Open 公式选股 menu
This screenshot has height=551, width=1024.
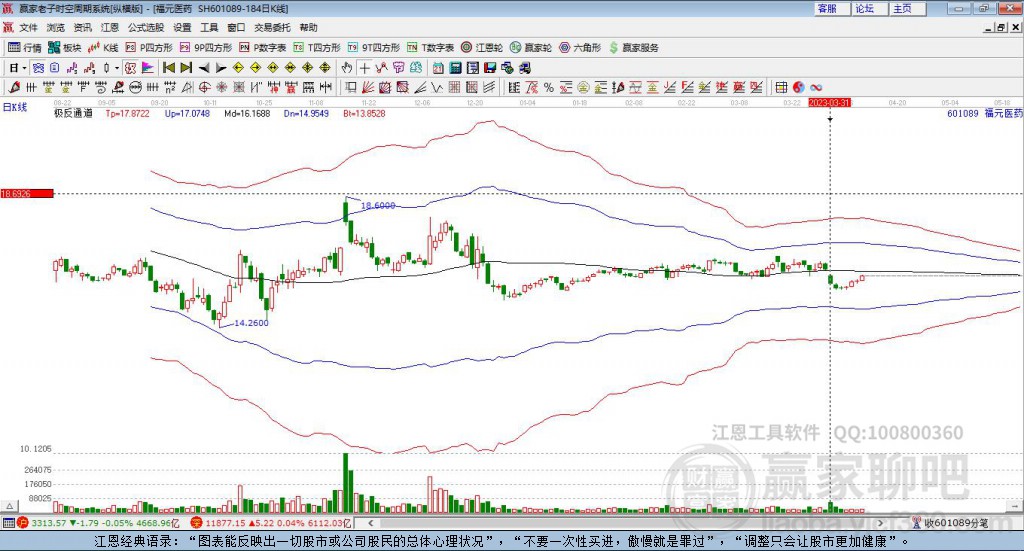(146, 27)
